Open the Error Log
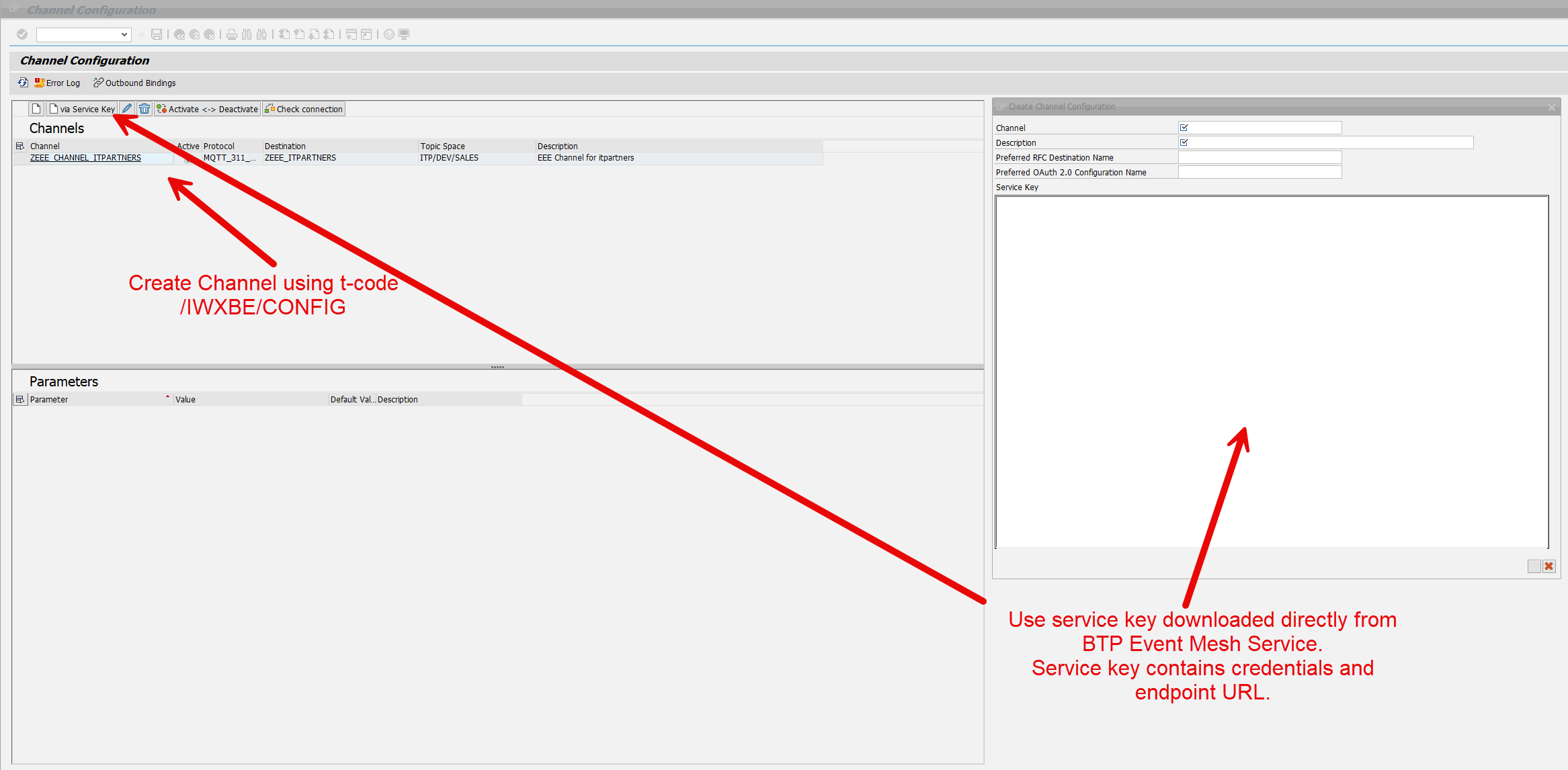 pyautogui.click(x=58, y=83)
